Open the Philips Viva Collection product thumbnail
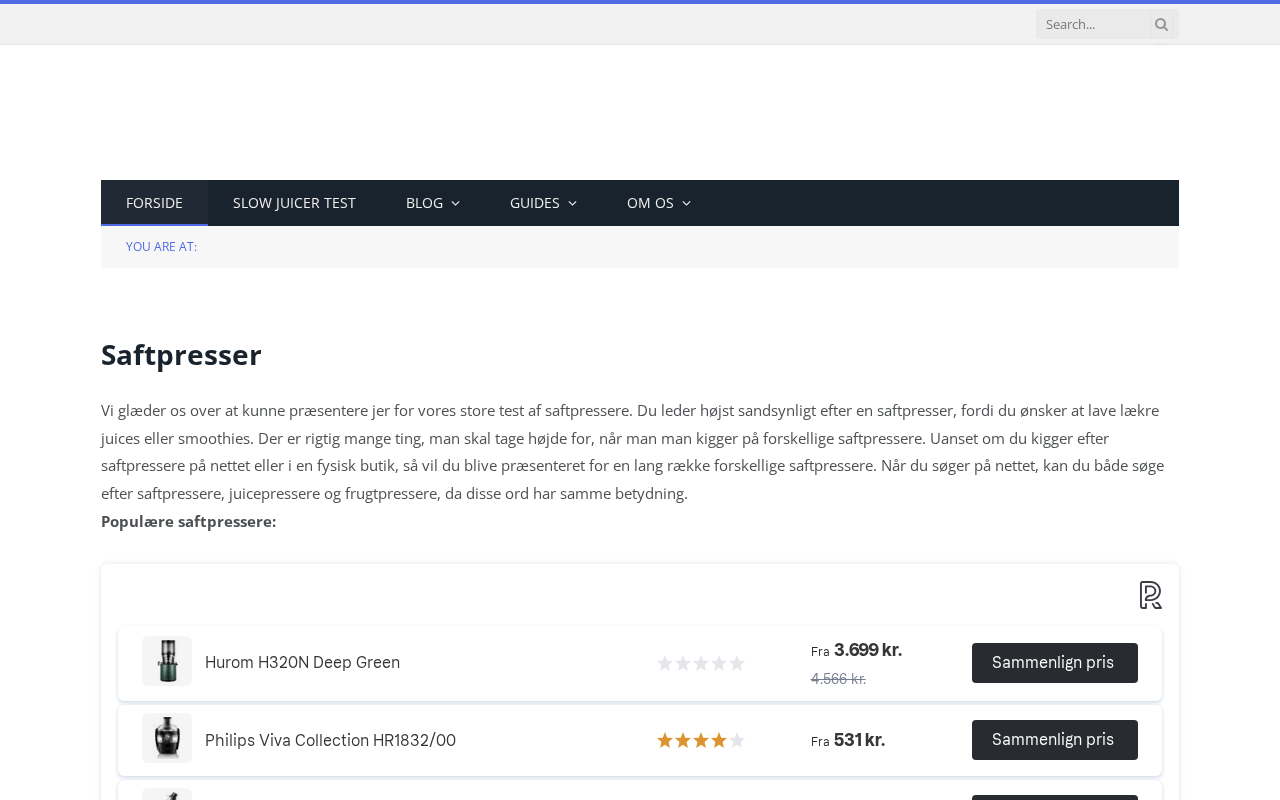 click(x=167, y=738)
